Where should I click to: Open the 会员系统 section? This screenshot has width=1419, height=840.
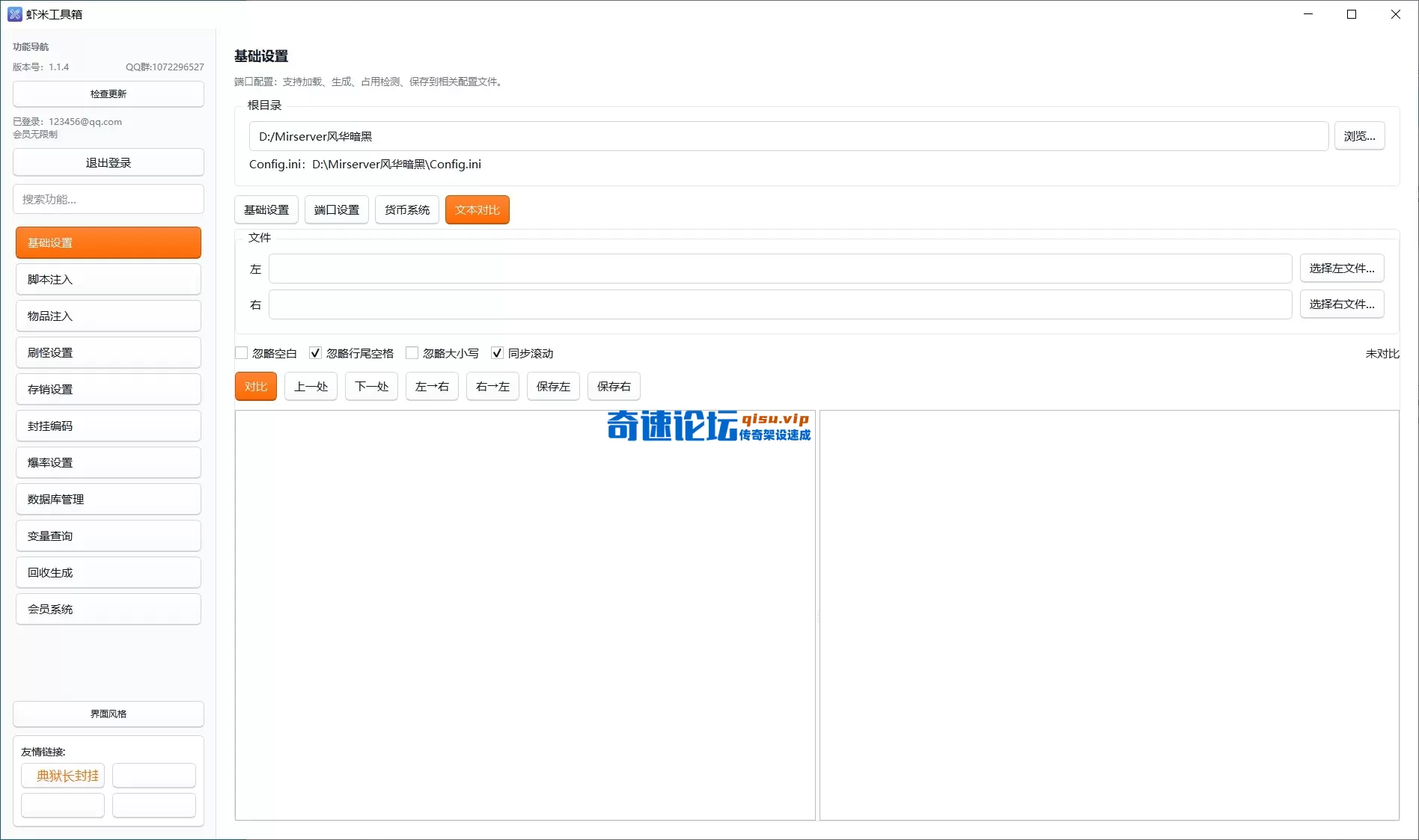(x=108, y=609)
